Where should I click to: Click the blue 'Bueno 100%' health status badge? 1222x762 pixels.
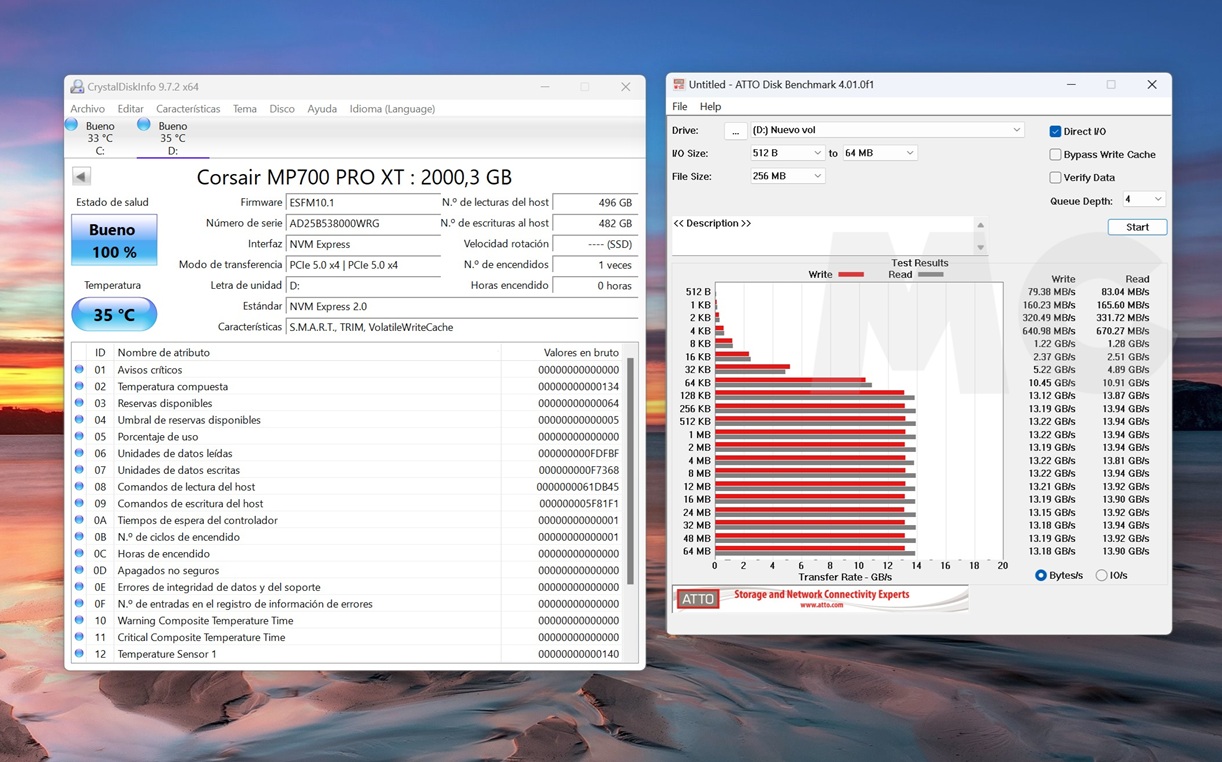[113, 240]
